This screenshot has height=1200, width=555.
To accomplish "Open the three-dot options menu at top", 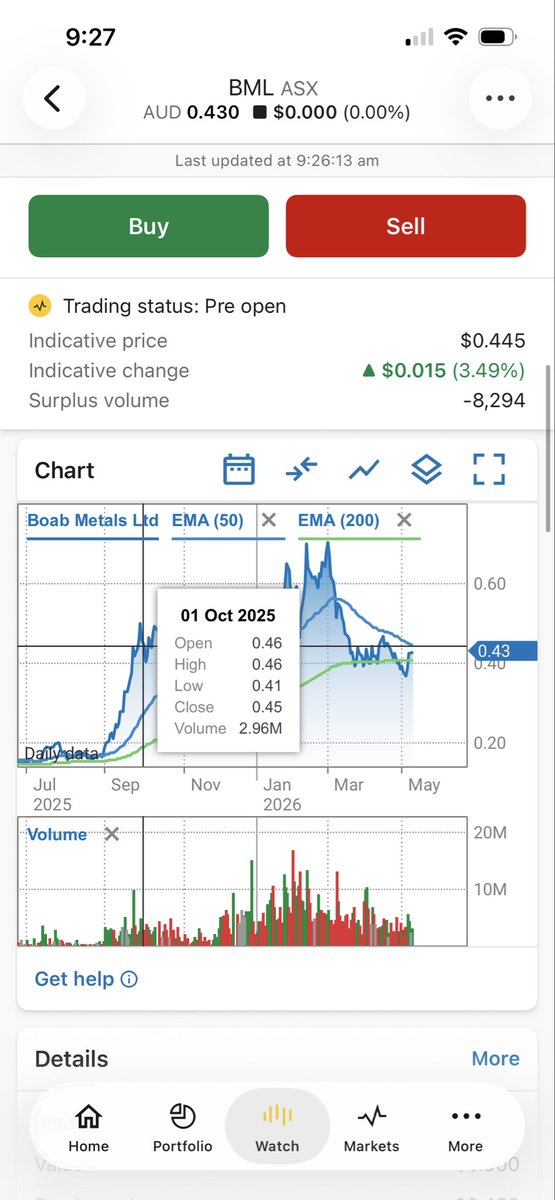I will click(x=498, y=98).
